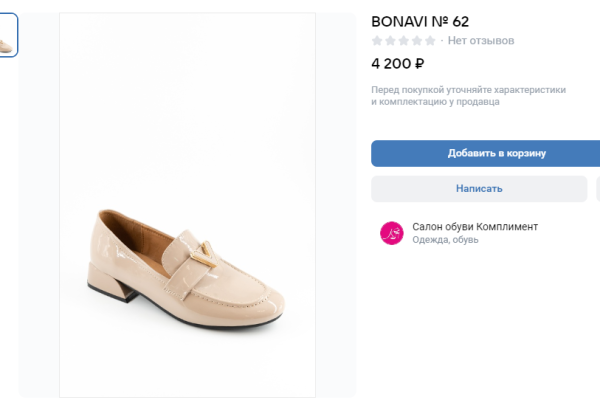The height and width of the screenshot is (400, 600).
Task: Click the first rating star
Action: click(x=377, y=41)
